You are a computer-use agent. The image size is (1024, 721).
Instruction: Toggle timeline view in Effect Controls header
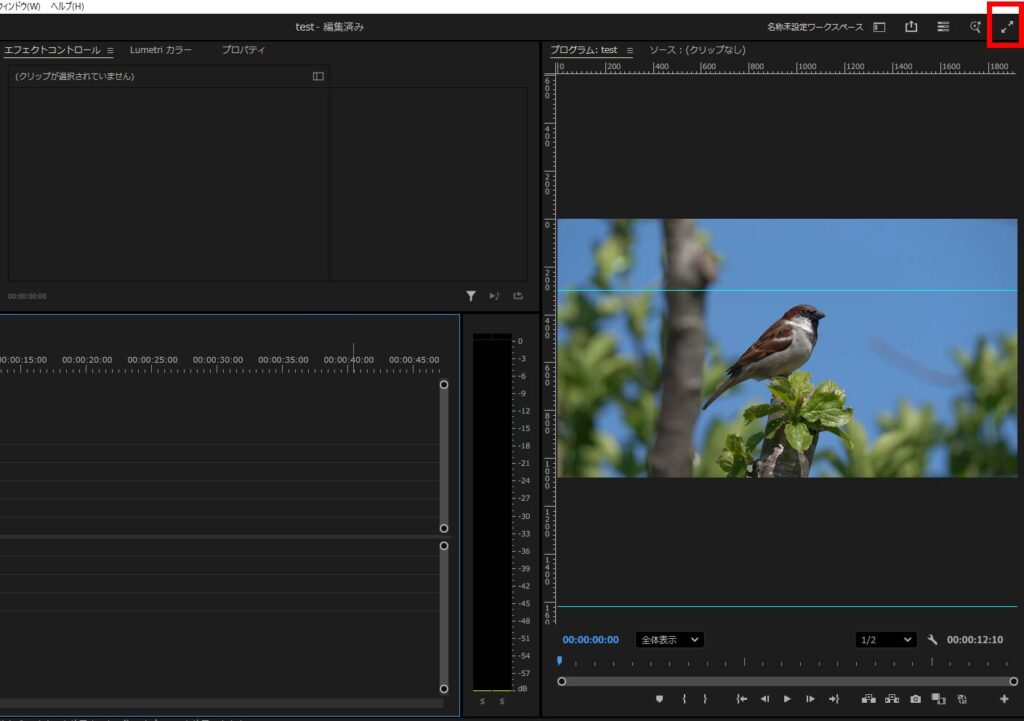pos(318,76)
